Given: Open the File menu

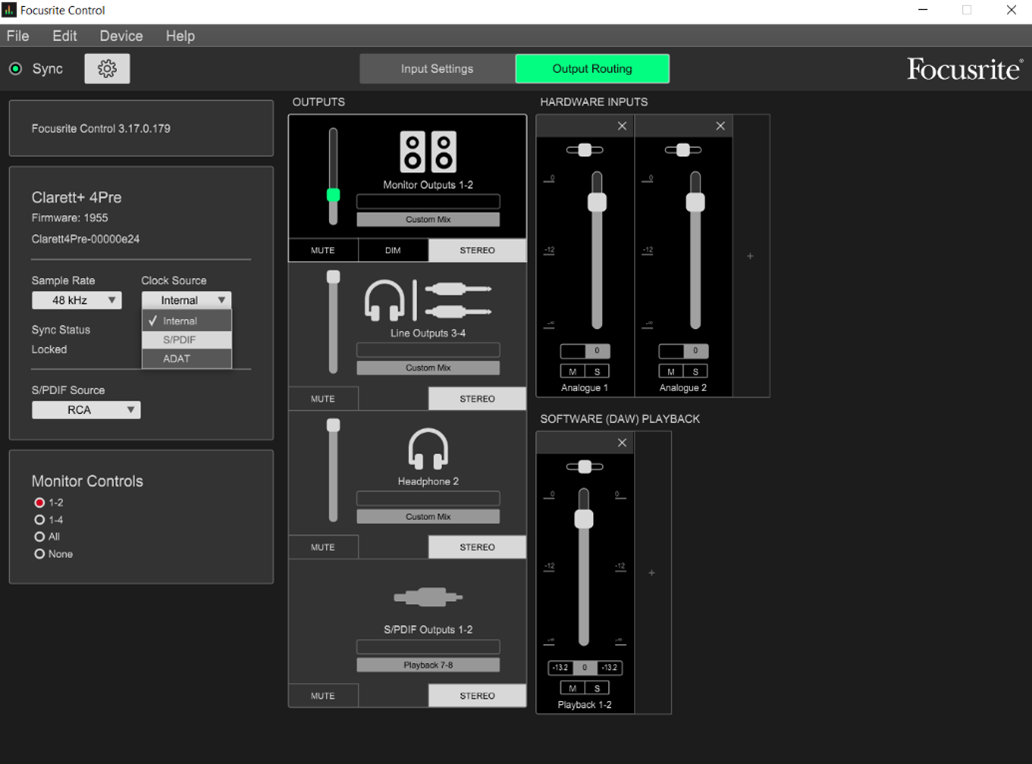Looking at the screenshot, I should pyautogui.click(x=18, y=36).
